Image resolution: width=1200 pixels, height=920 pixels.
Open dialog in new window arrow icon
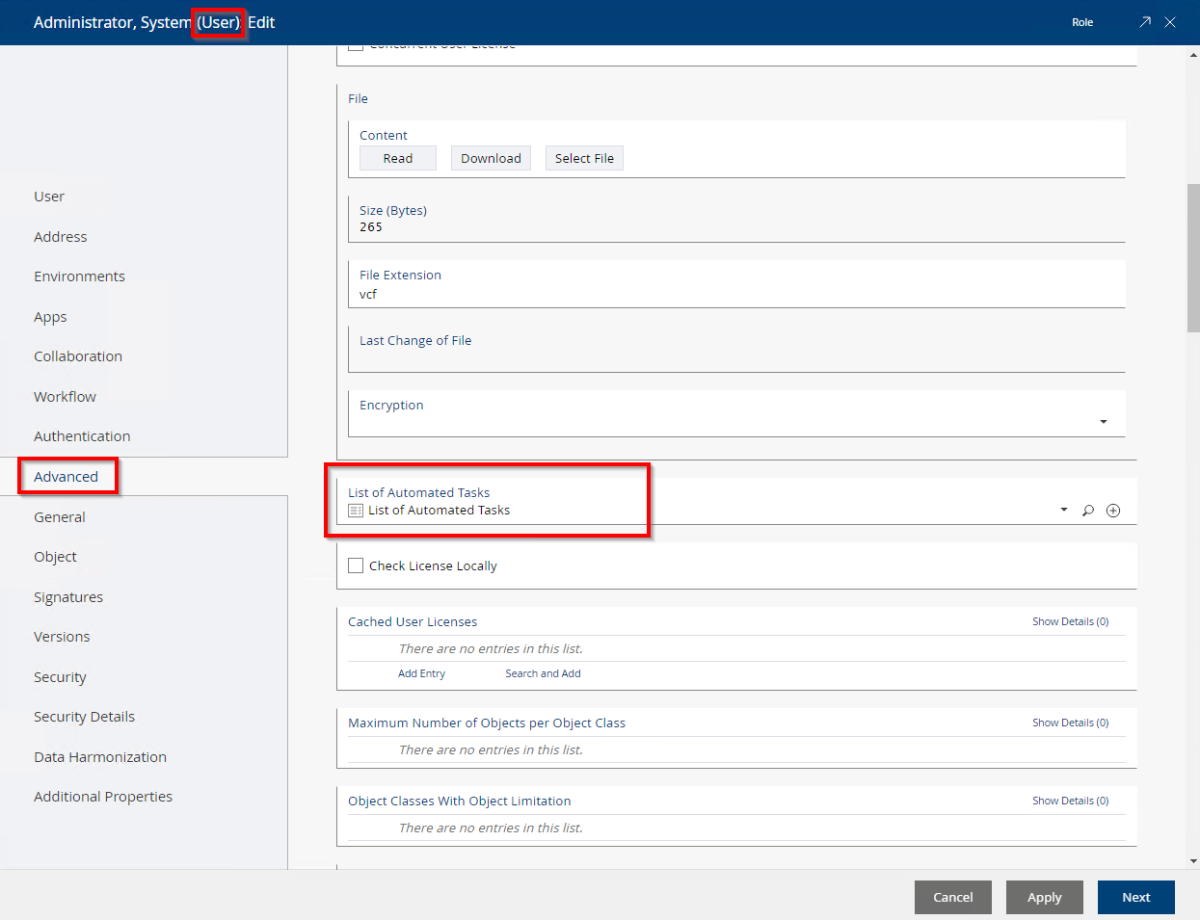(x=1145, y=22)
